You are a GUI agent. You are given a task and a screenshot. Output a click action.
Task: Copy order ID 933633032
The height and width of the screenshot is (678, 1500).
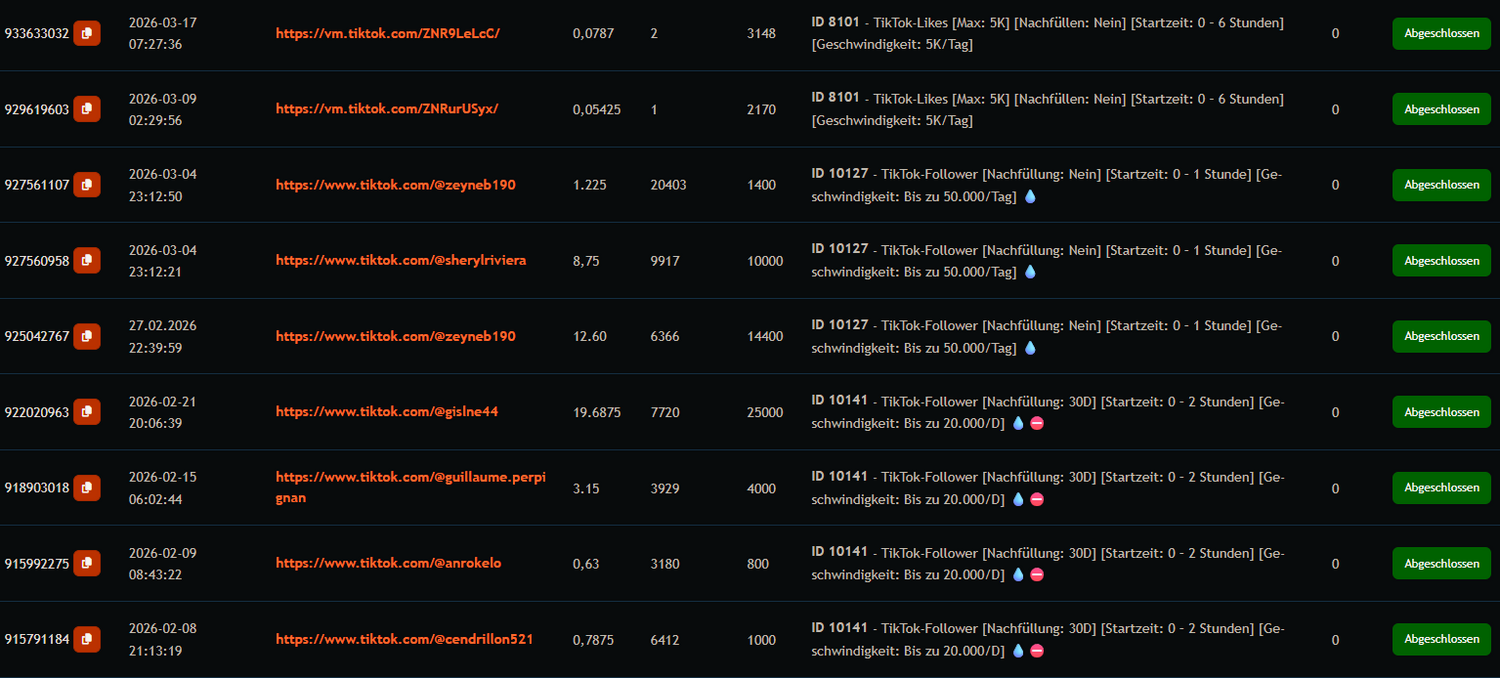click(87, 33)
